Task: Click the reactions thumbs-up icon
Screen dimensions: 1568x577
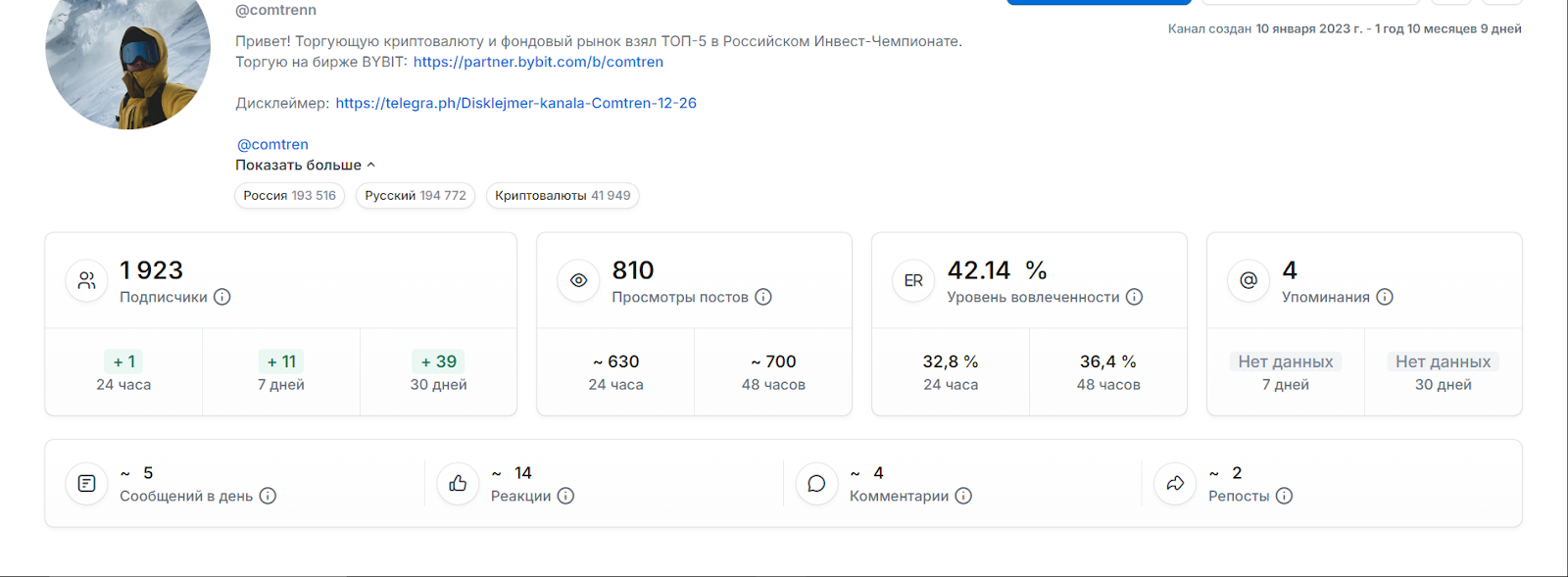Action: pos(458,484)
